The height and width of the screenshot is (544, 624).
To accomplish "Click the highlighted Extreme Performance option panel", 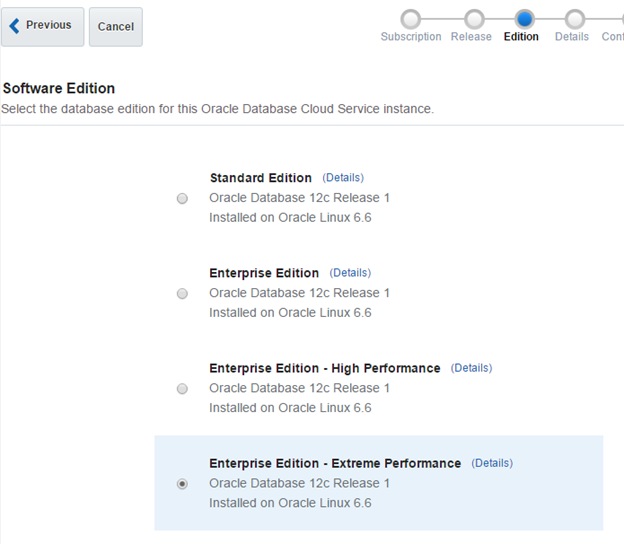I will 379,483.
